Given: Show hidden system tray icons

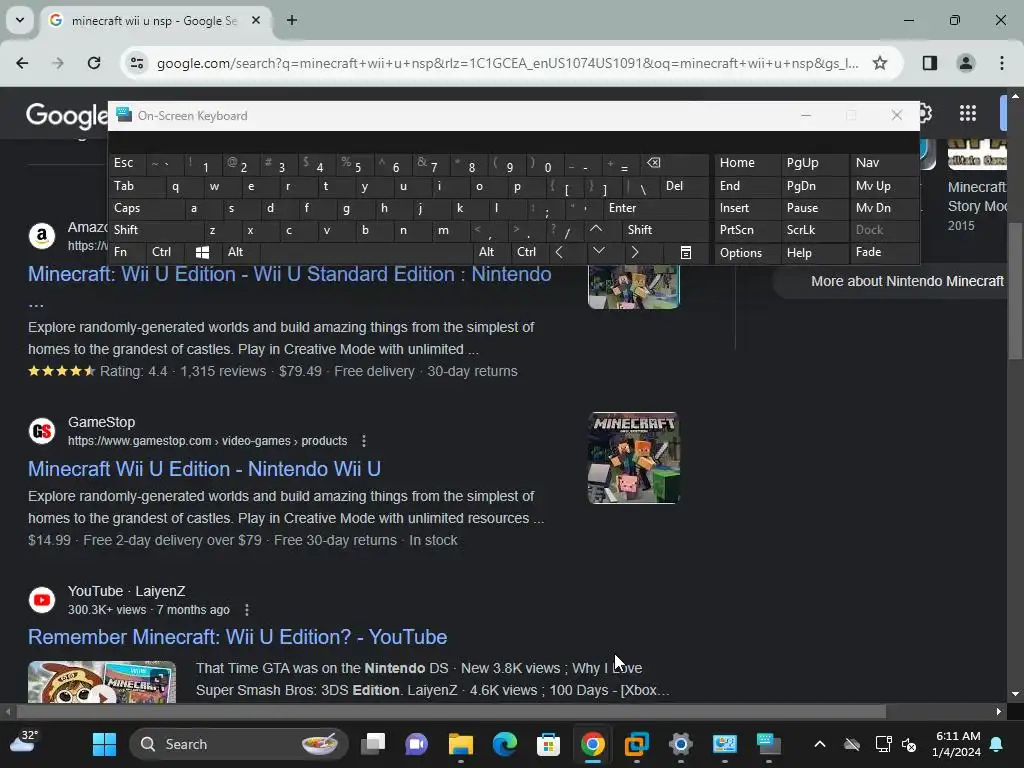Looking at the screenshot, I should click(x=820, y=744).
